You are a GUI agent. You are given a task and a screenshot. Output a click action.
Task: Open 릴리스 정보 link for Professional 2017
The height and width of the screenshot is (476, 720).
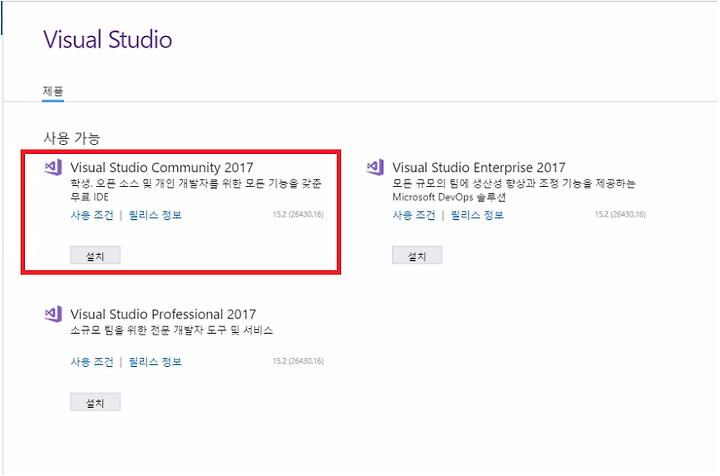click(155, 362)
